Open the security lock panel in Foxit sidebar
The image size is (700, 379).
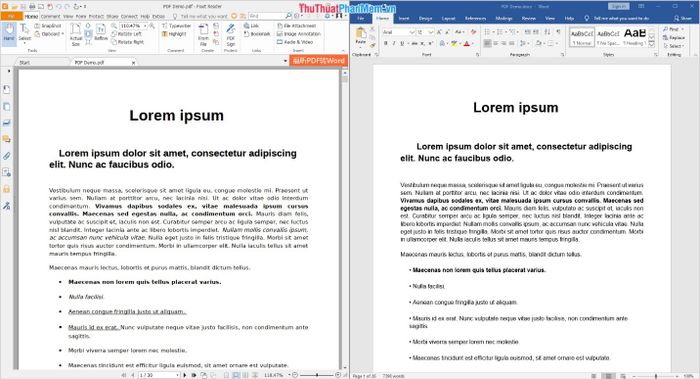[x=6, y=189]
